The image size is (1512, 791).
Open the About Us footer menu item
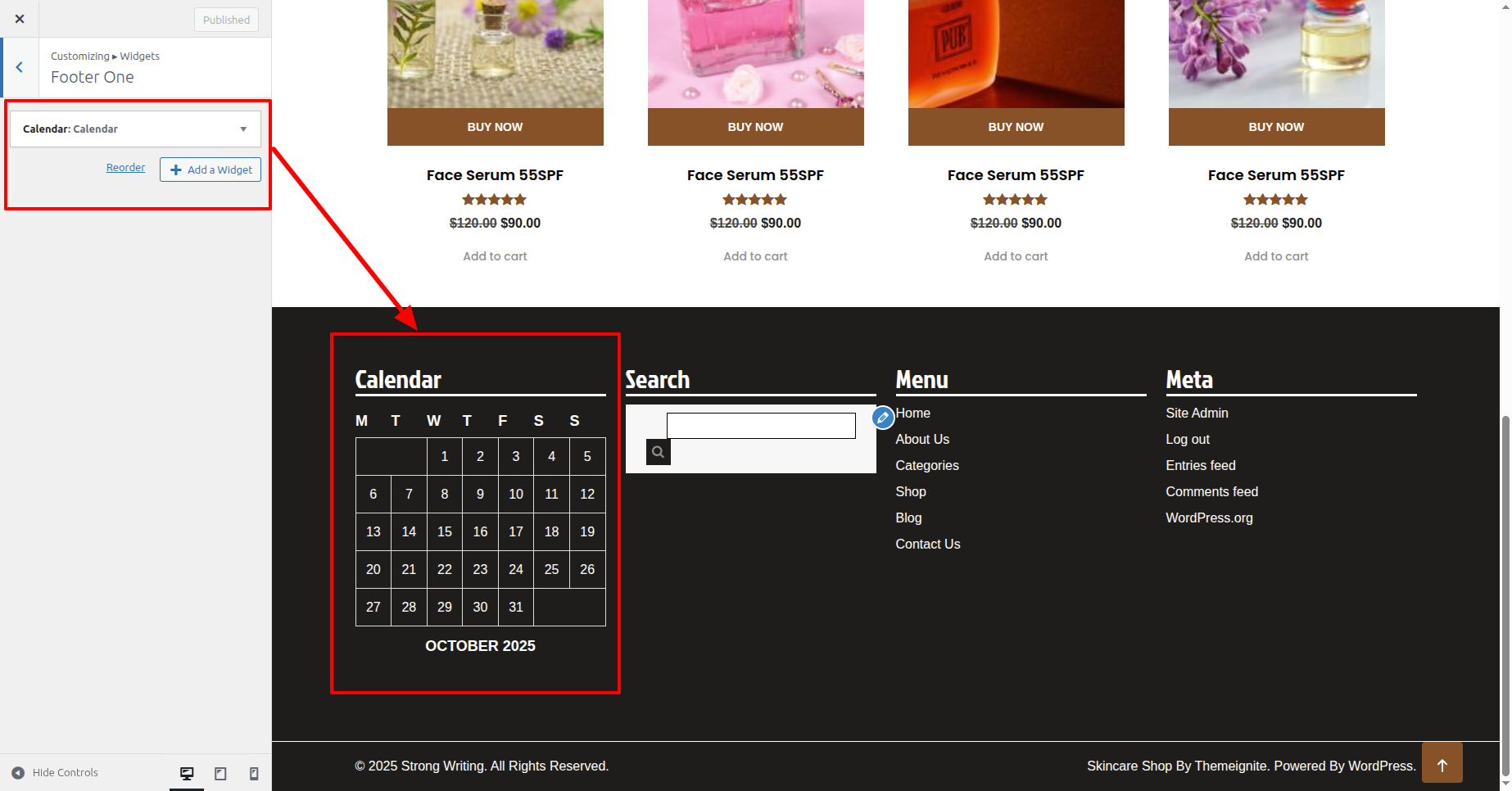point(922,440)
